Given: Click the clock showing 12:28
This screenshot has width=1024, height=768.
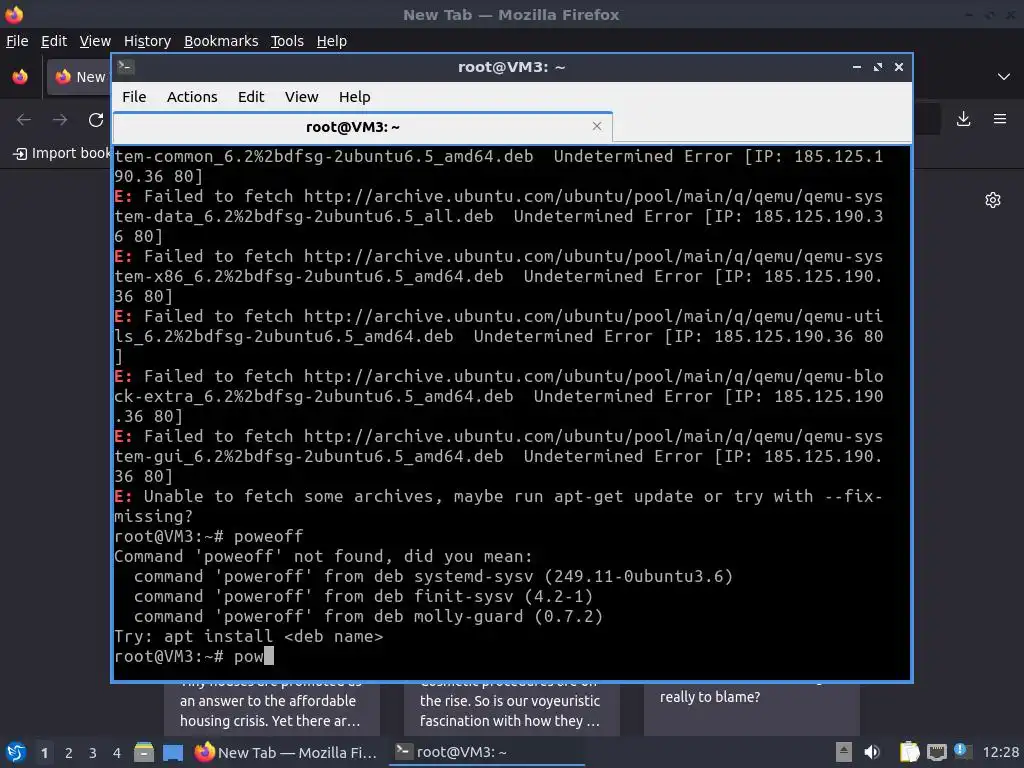Looking at the screenshot, I should [1000, 753].
